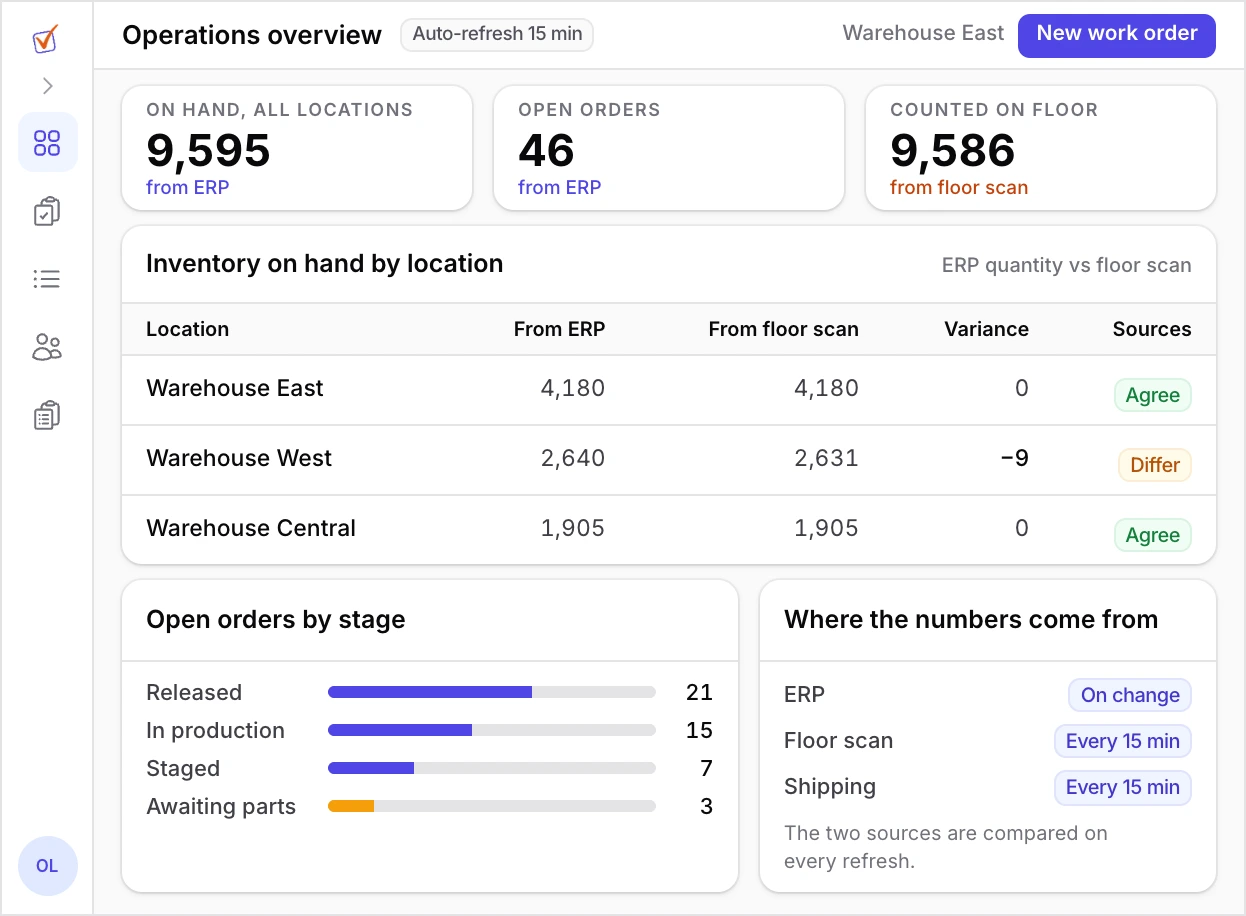Click the Variance column header

tap(987, 329)
